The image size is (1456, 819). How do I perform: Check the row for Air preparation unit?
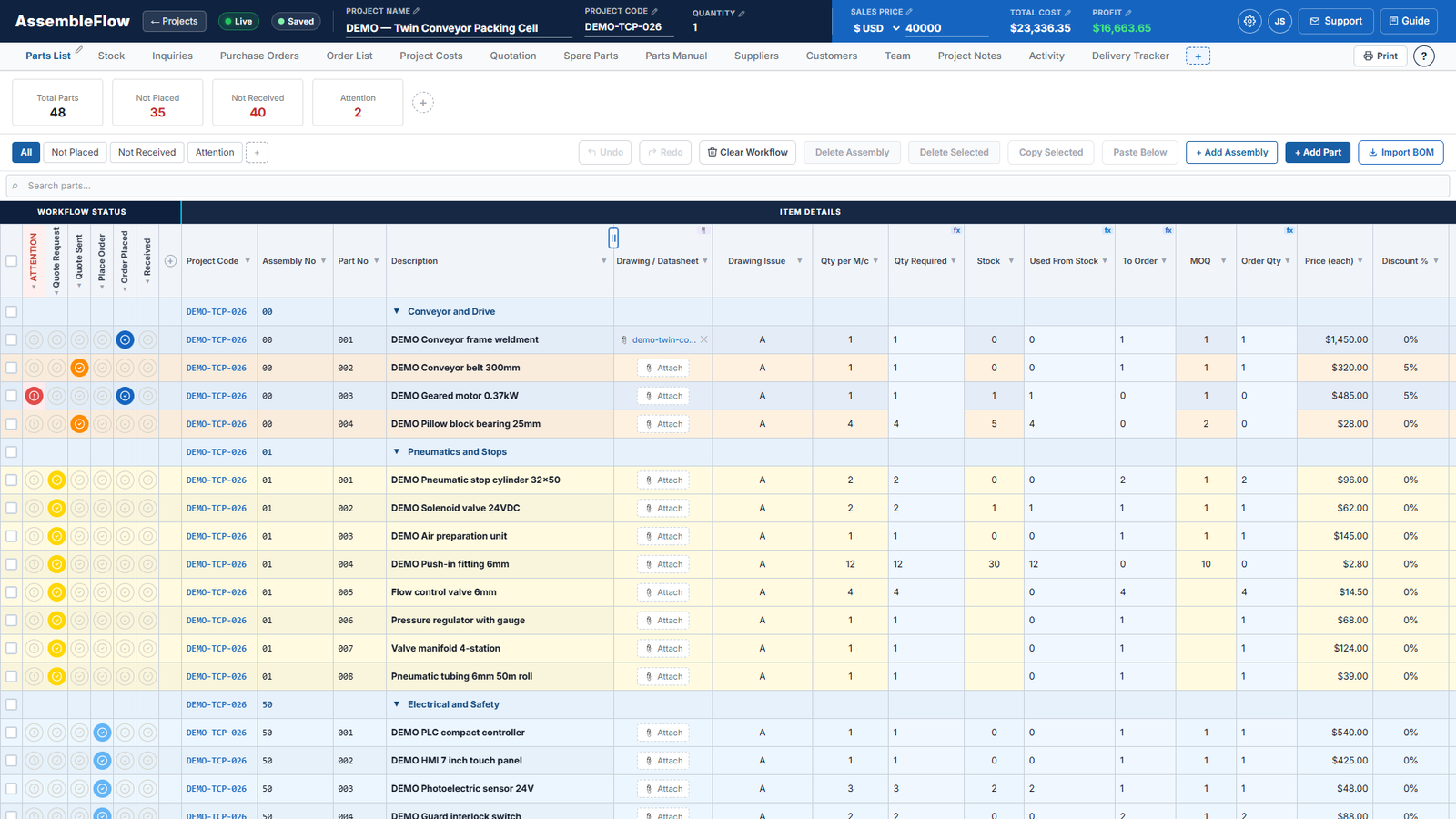coord(12,536)
